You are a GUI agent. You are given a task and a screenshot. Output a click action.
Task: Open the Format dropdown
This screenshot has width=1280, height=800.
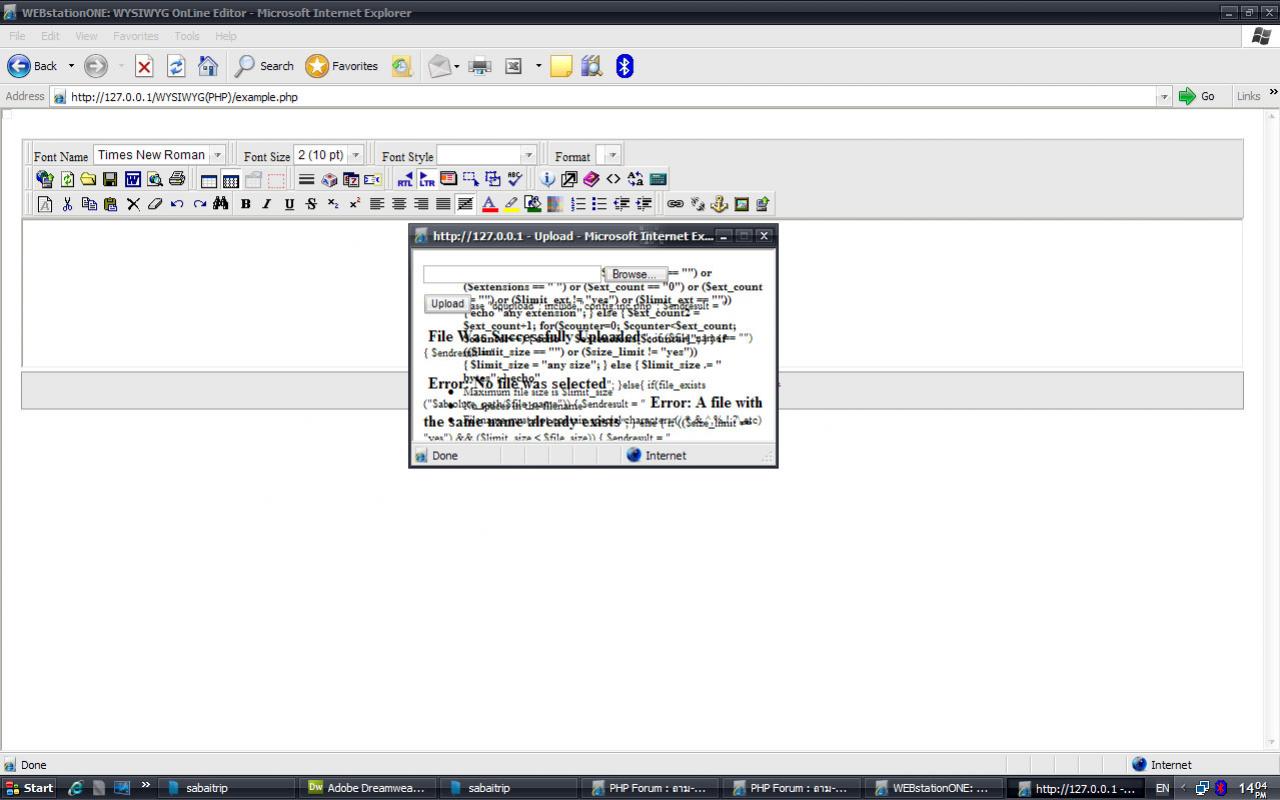coord(613,155)
